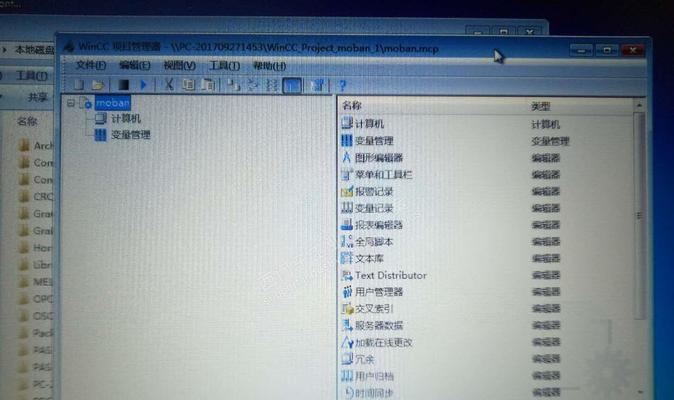Select the Libr folder in Explorer window
Image resolution: width=674 pixels, height=400 pixels.
point(36,265)
